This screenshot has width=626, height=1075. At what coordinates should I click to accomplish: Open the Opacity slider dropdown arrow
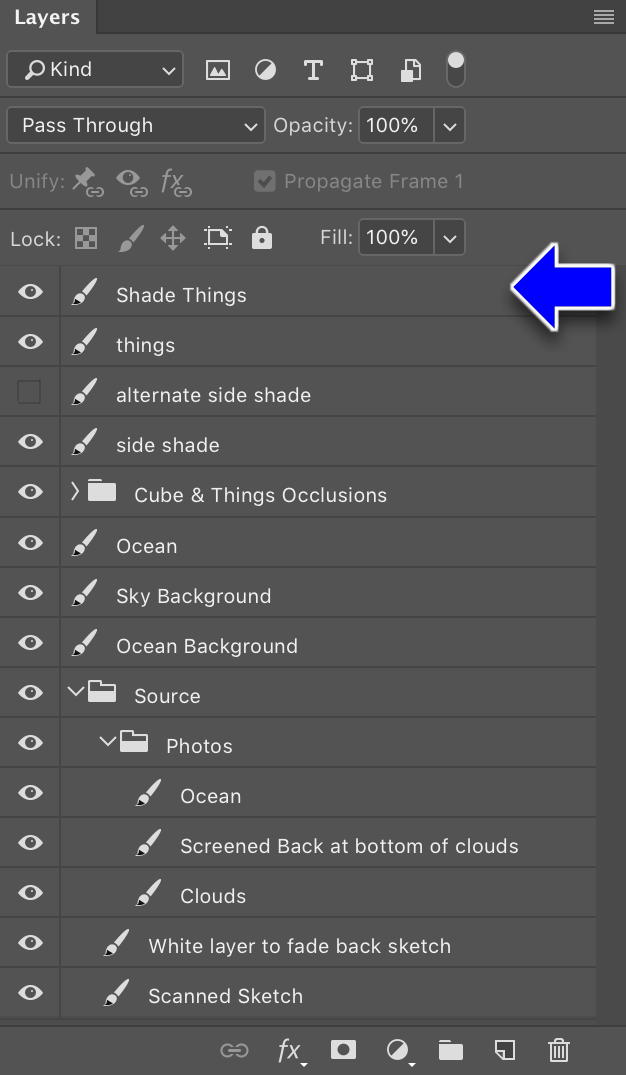click(x=450, y=125)
